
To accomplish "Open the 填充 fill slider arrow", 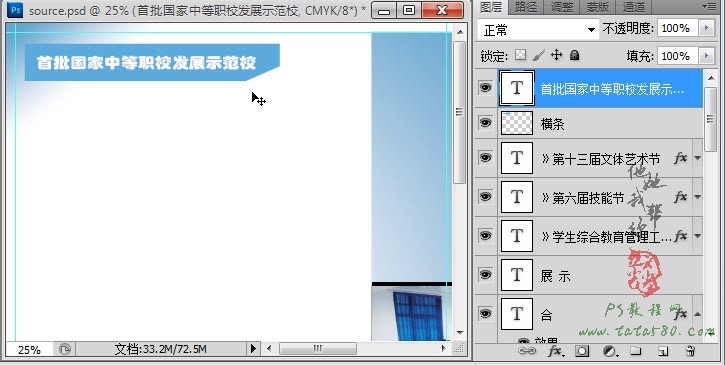I will point(706,56).
